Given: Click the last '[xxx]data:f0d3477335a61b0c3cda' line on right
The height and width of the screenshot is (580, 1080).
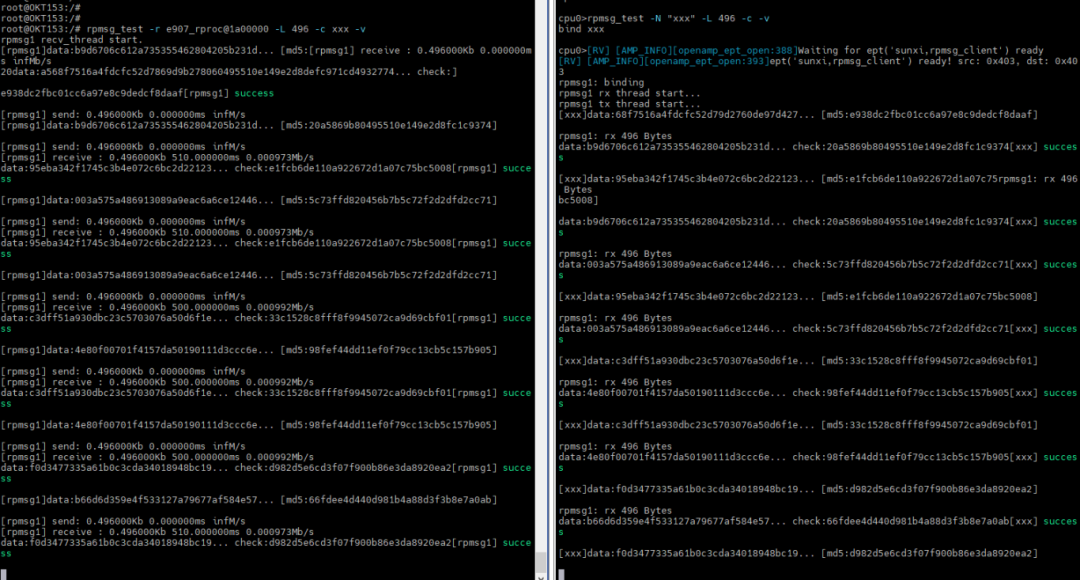Looking at the screenshot, I should click(x=798, y=554).
